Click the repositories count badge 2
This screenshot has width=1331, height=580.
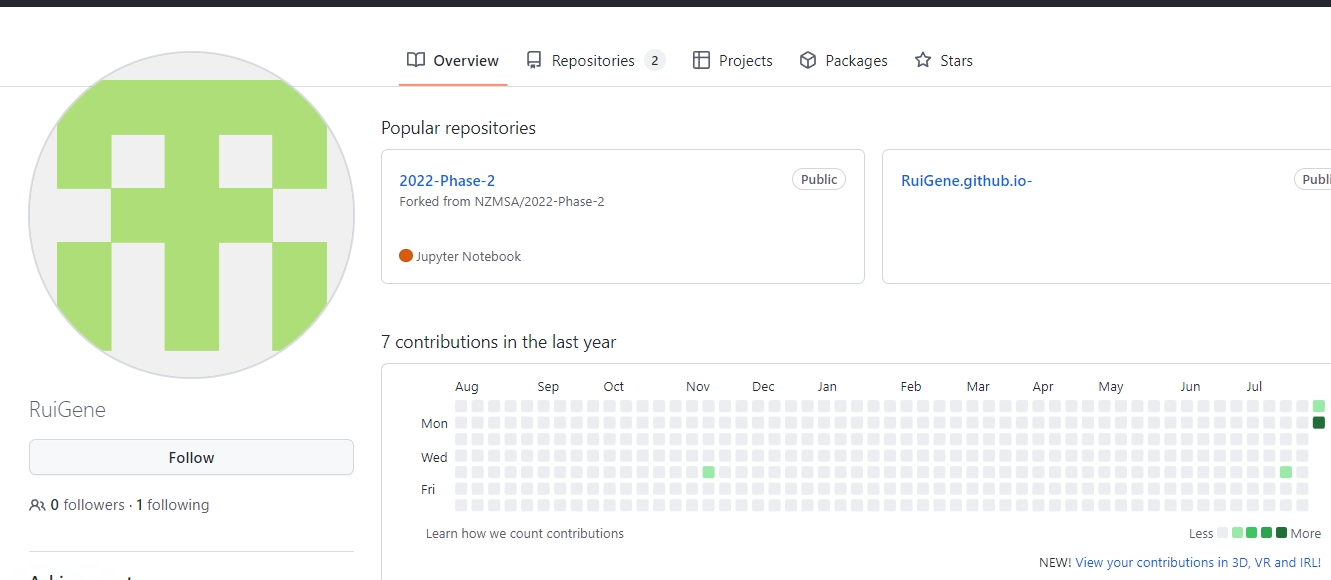(x=654, y=60)
